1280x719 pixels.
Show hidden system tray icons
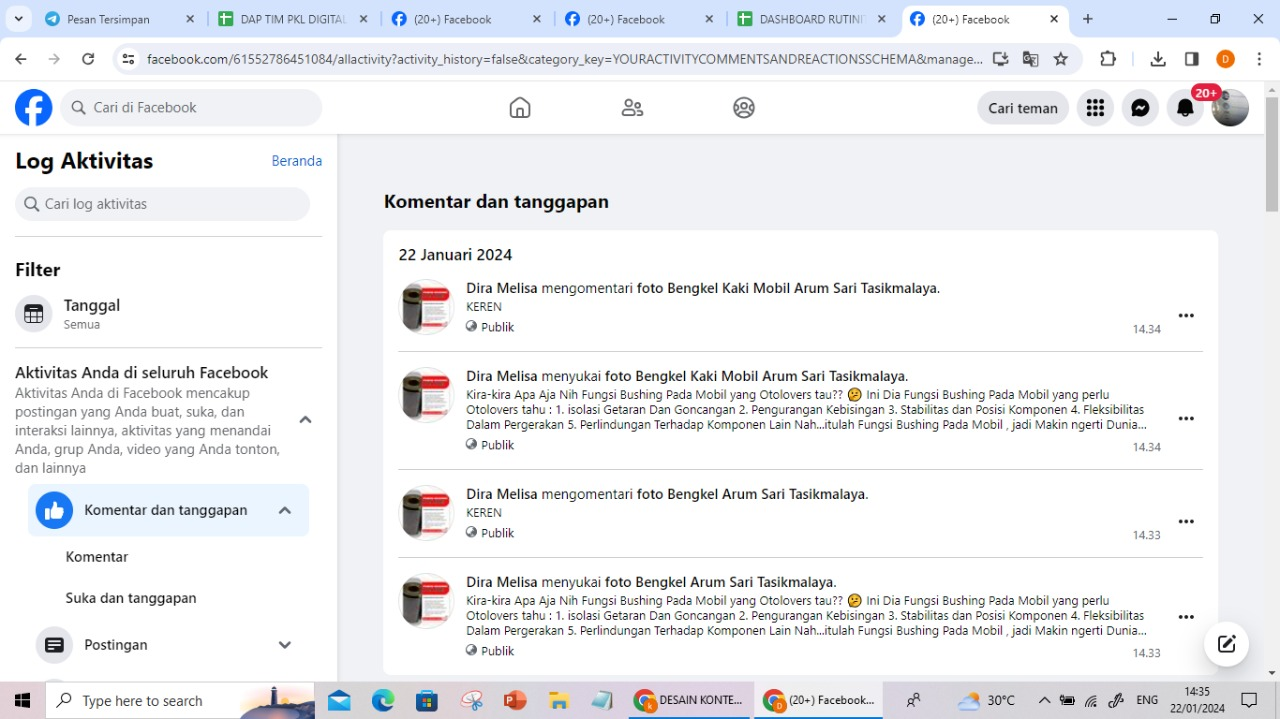pos(1044,700)
